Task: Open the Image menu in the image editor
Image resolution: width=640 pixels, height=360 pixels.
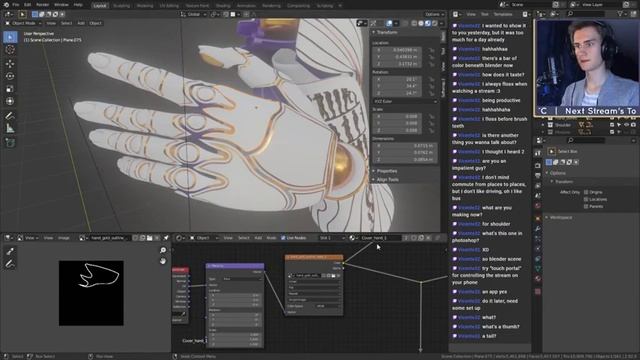Action: tap(64, 238)
